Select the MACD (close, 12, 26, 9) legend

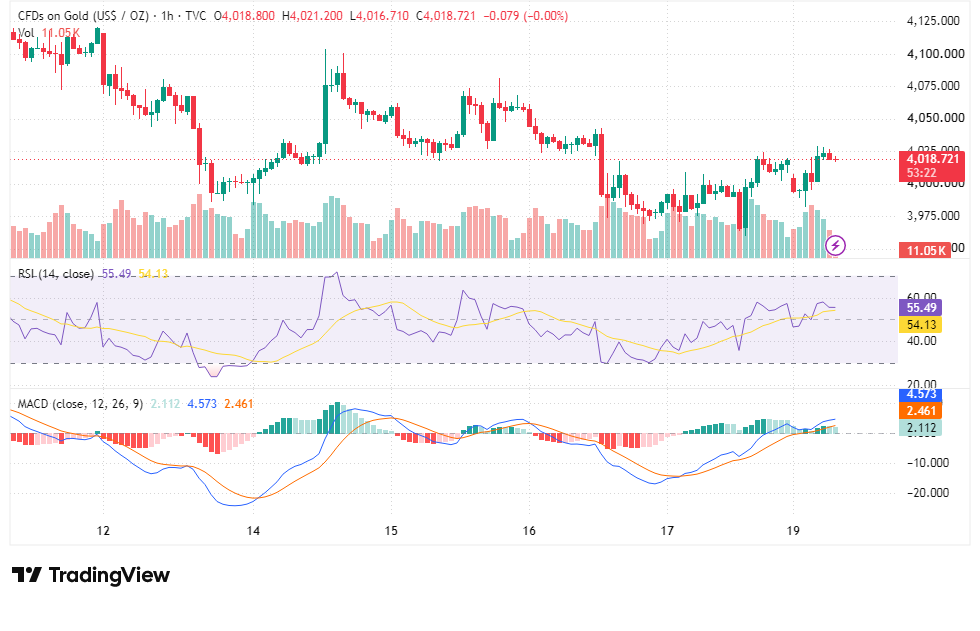pos(80,404)
